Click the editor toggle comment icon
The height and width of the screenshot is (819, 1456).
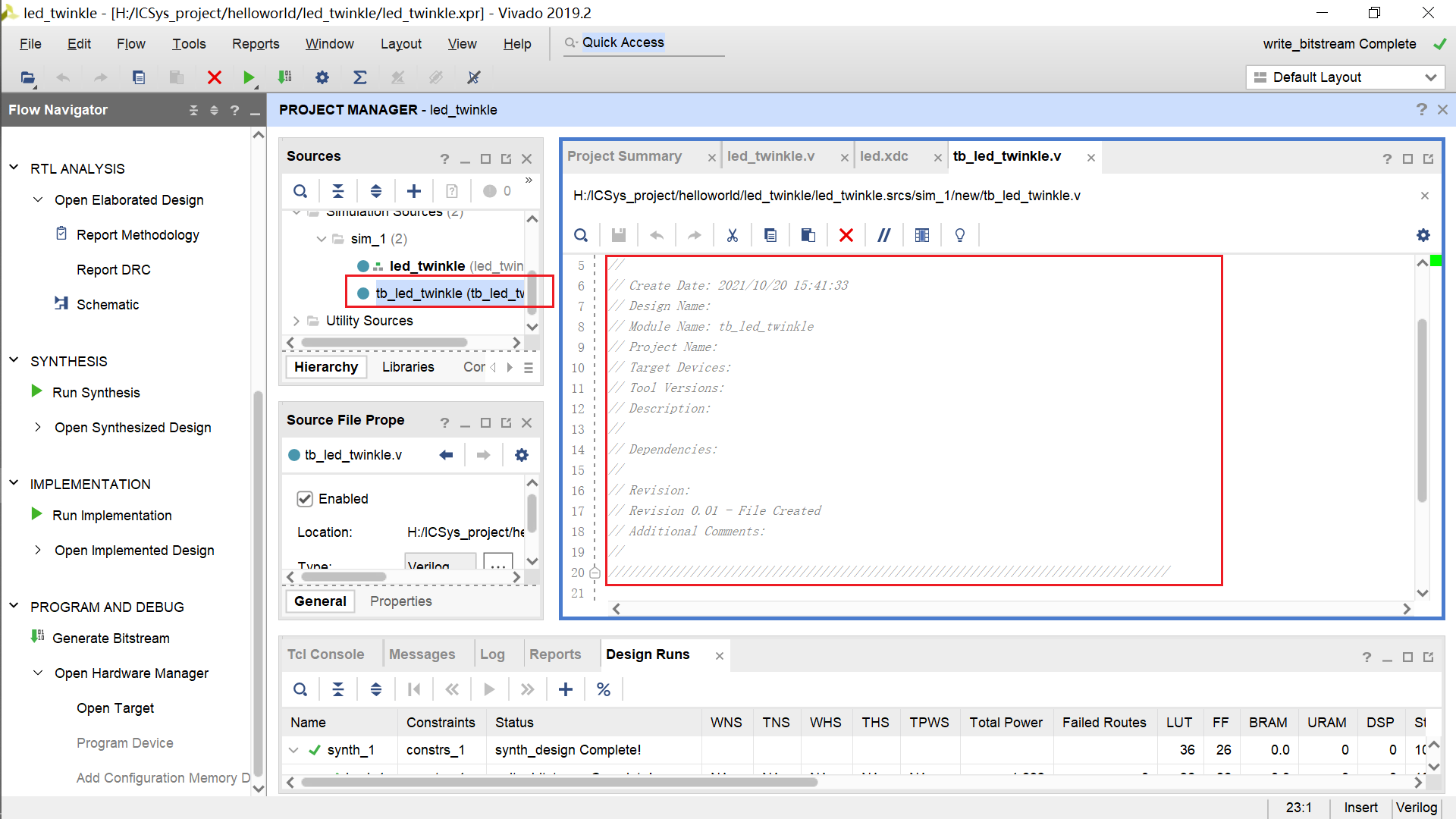click(x=883, y=235)
